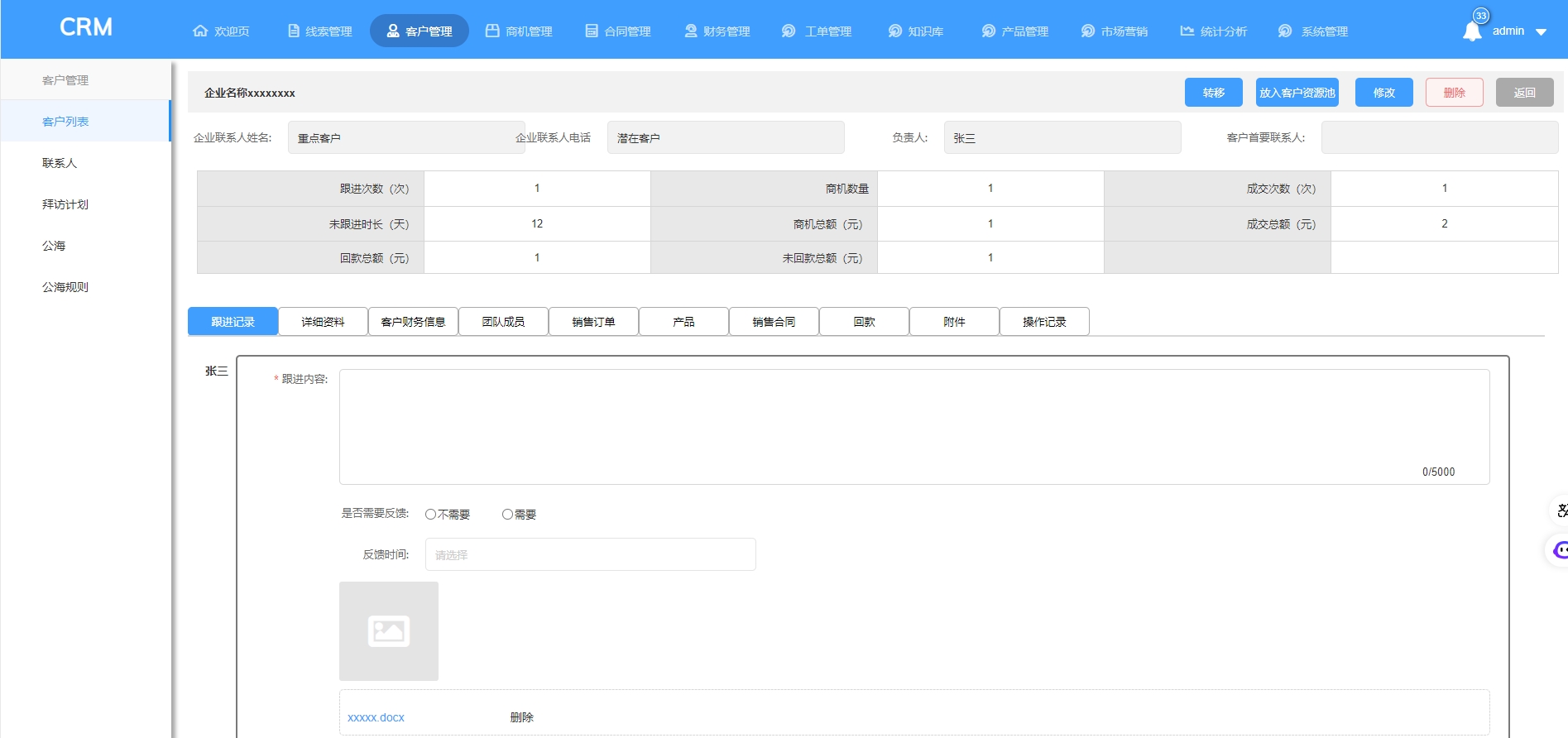The height and width of the screenshot is (738, 1568).
Task: Select 客户列表 in the sidebar
Action: (85, 121)
